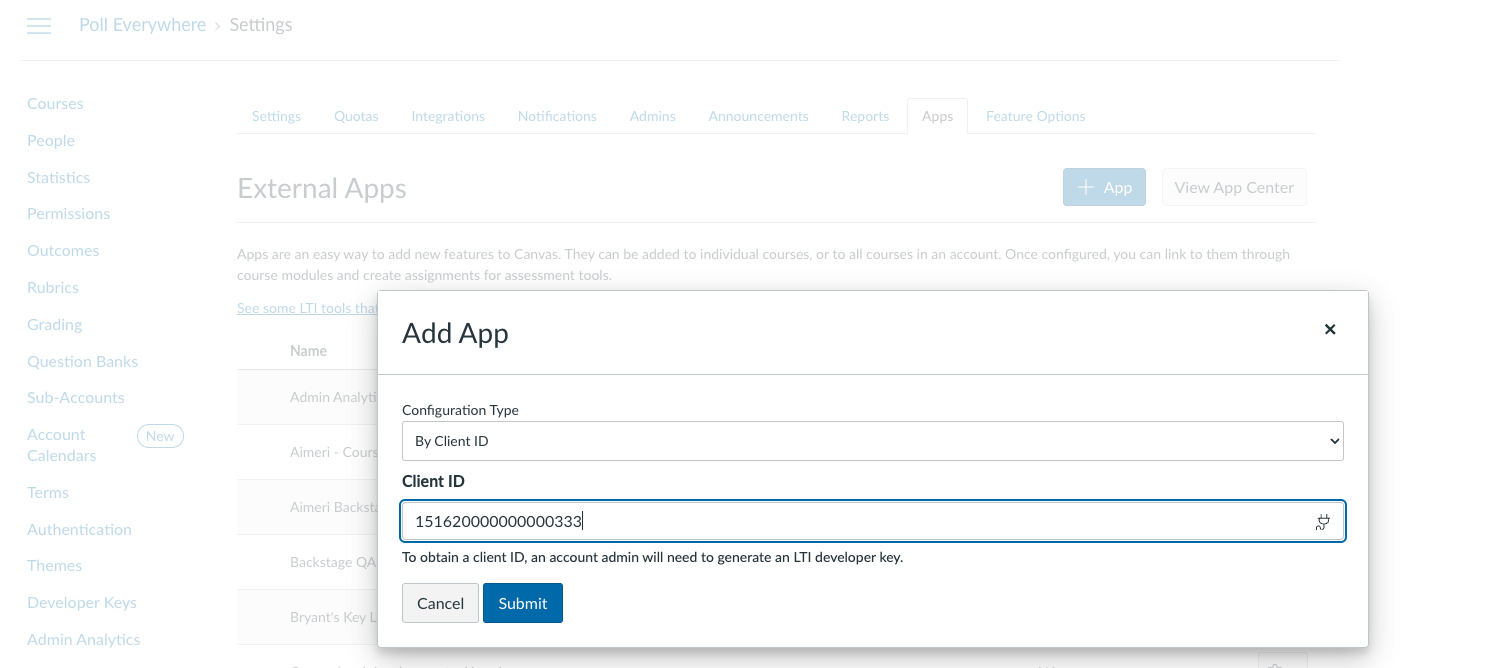Click the Name column header
This screenshot has width=1488, height=668.
[x=308, y=351]
